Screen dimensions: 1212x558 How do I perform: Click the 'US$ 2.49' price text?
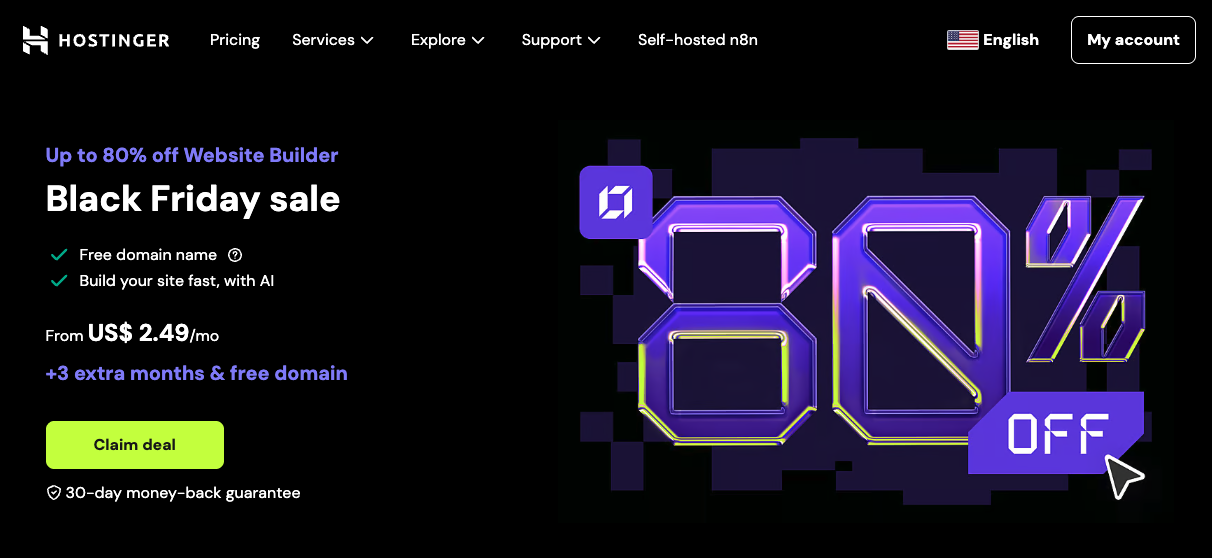138,334
